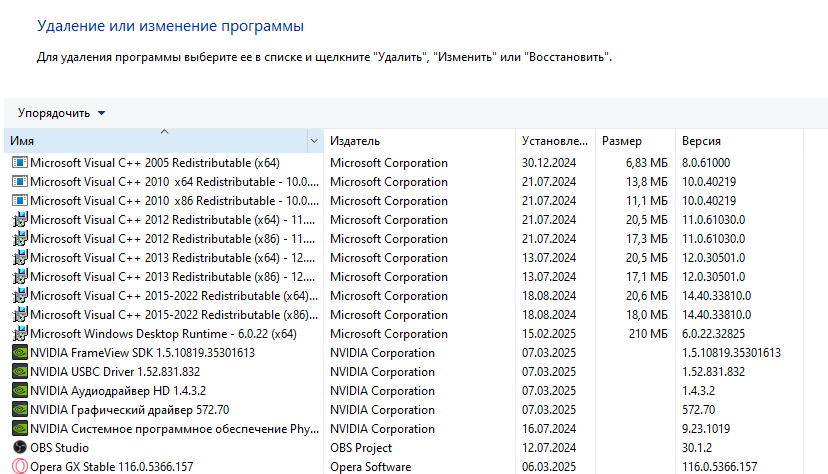Click the Visual C++ 2013 Redistributable (x86) icon
The height and width of the screenshot is (474, 828).
[20, 277]
